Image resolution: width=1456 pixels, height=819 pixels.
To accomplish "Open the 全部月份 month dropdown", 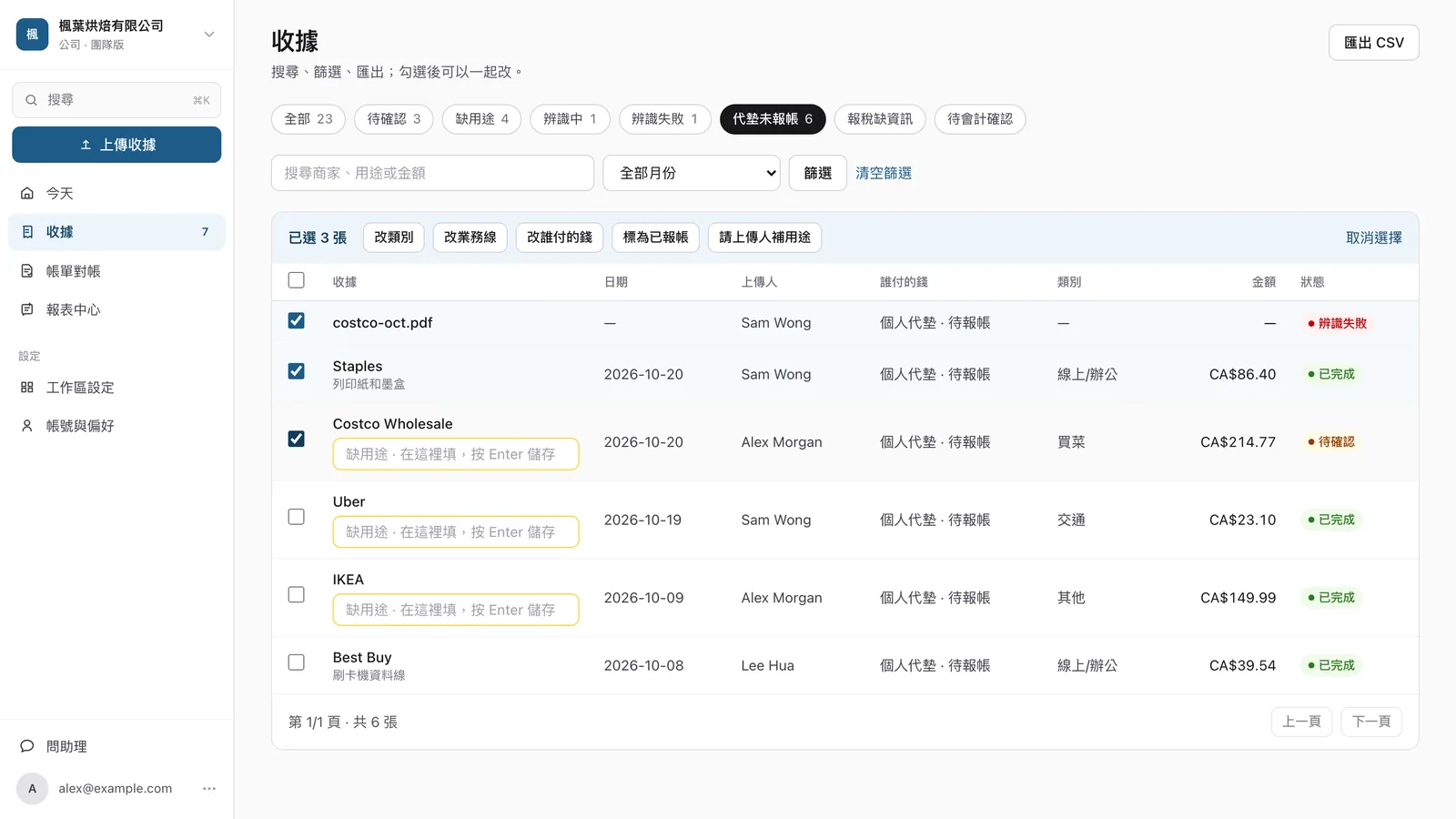I will pyautogui.click(x=692, y=173).
